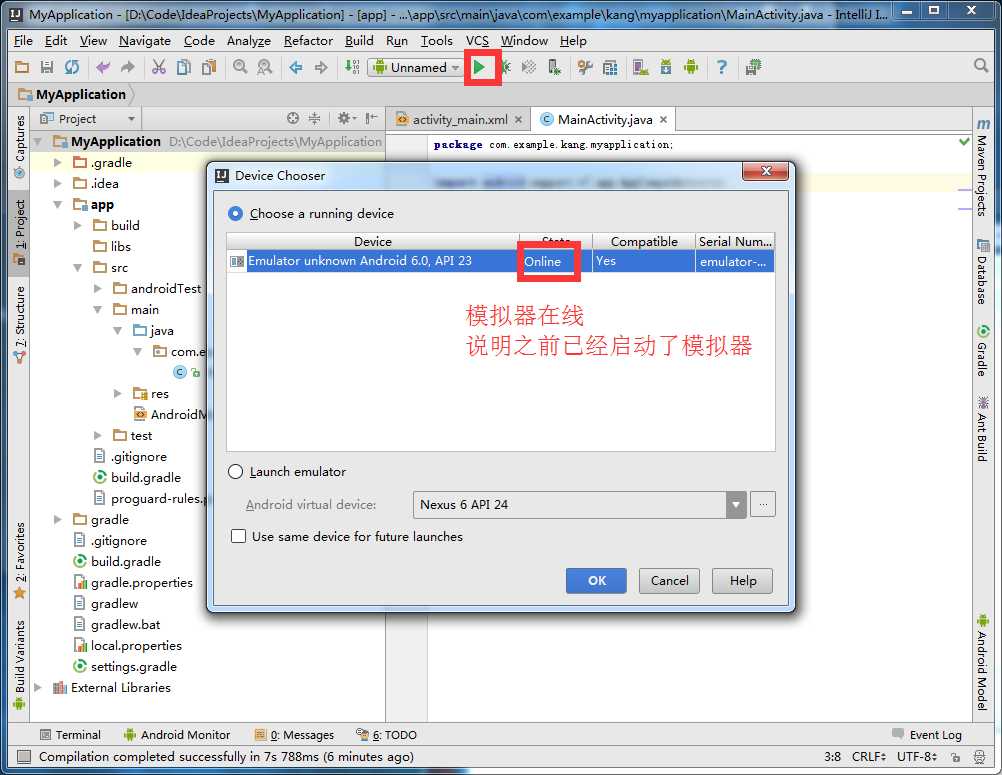Open the Terminal tool window
This screenshot has width=1002, height=775.
pos(70,735)
